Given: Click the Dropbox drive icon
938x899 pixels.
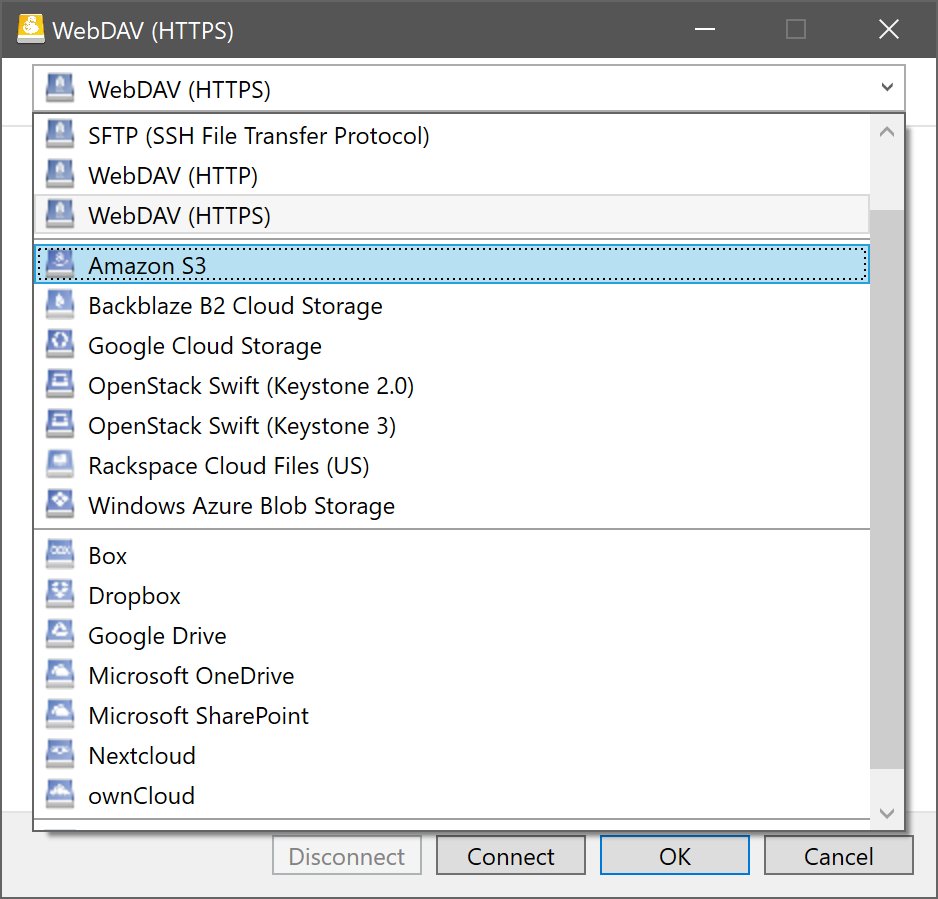Looking at the screenshot, I should coord(61,595).
